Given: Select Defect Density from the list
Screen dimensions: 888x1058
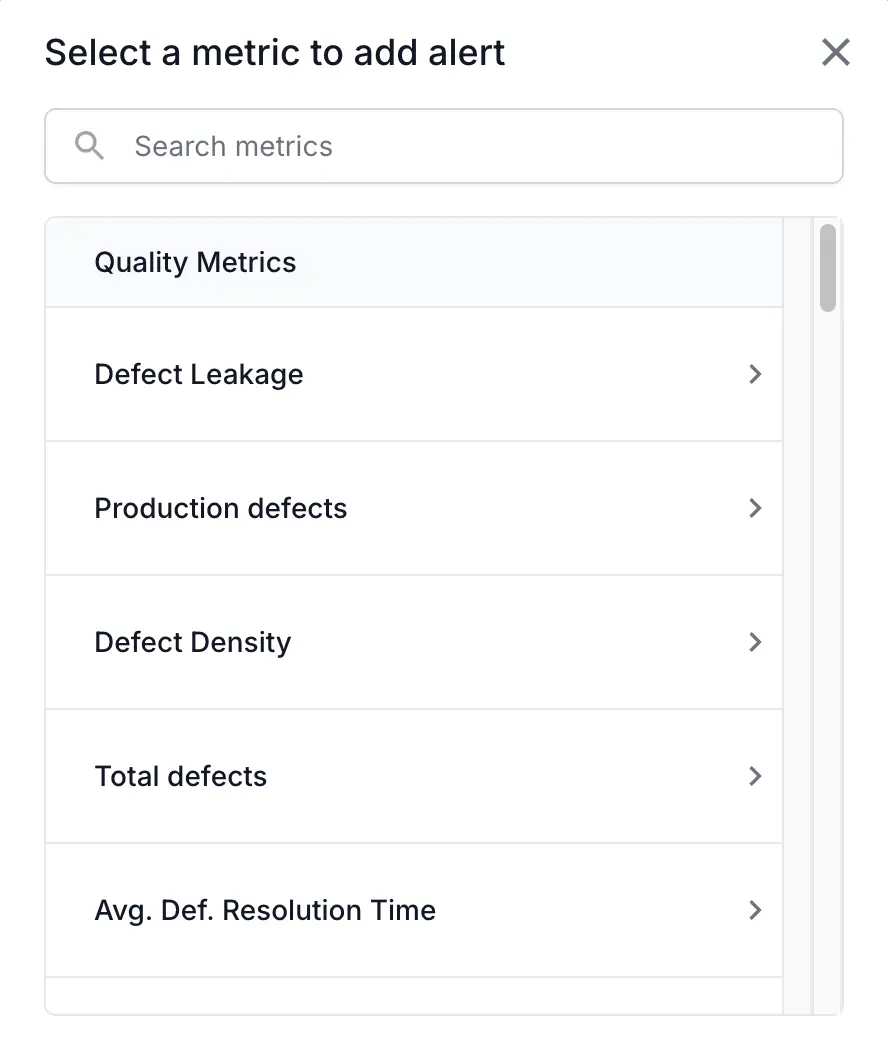Looking at the screenshot, I should click(x=193, y=642).
